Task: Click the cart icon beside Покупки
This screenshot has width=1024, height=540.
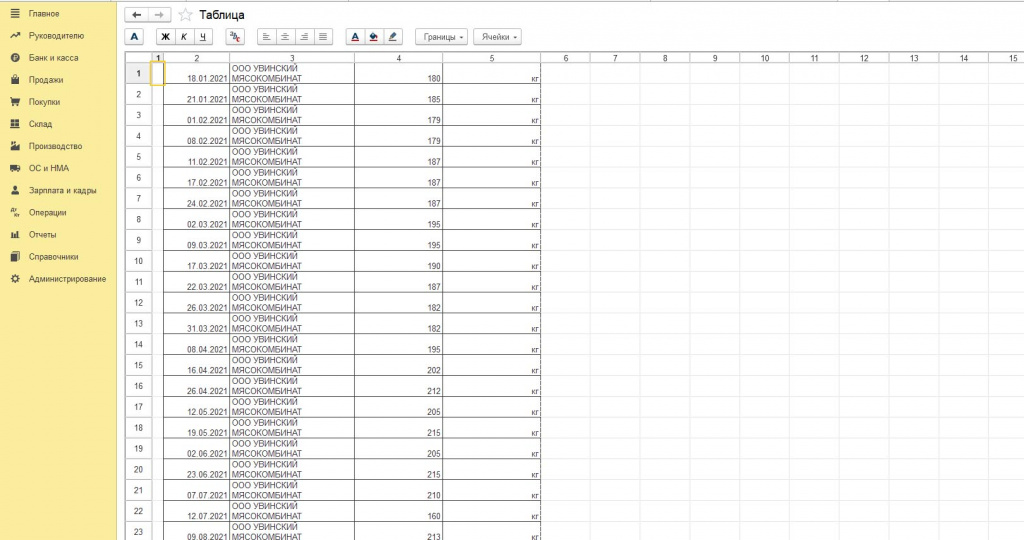Action: click(x=15, y=102)
